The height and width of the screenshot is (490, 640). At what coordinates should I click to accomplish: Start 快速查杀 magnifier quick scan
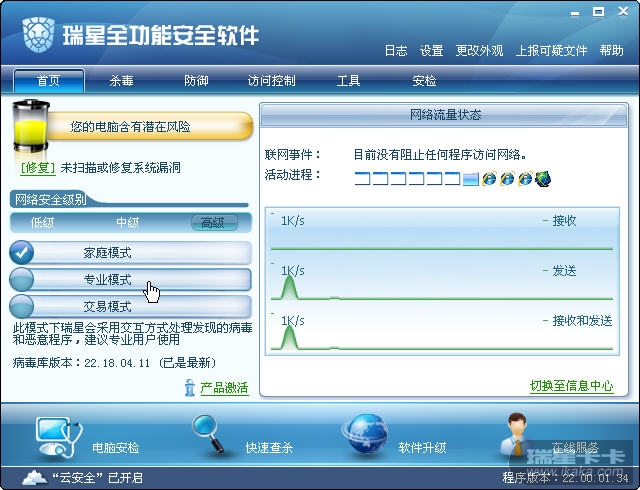[208, 434]
